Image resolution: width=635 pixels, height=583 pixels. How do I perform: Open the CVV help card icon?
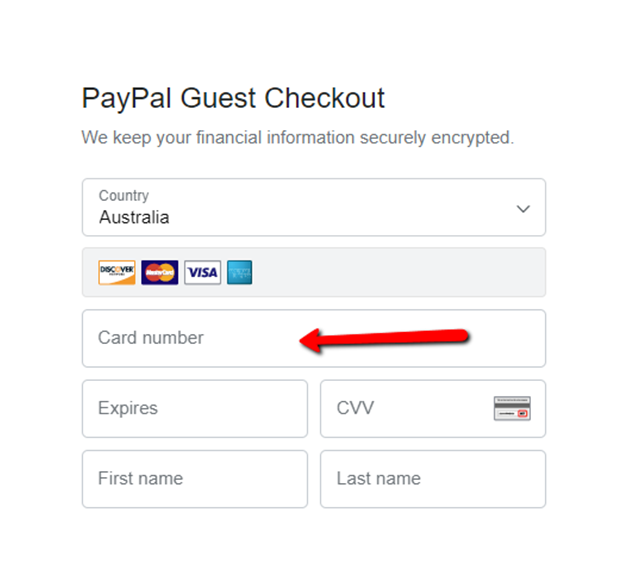(512, 408)
